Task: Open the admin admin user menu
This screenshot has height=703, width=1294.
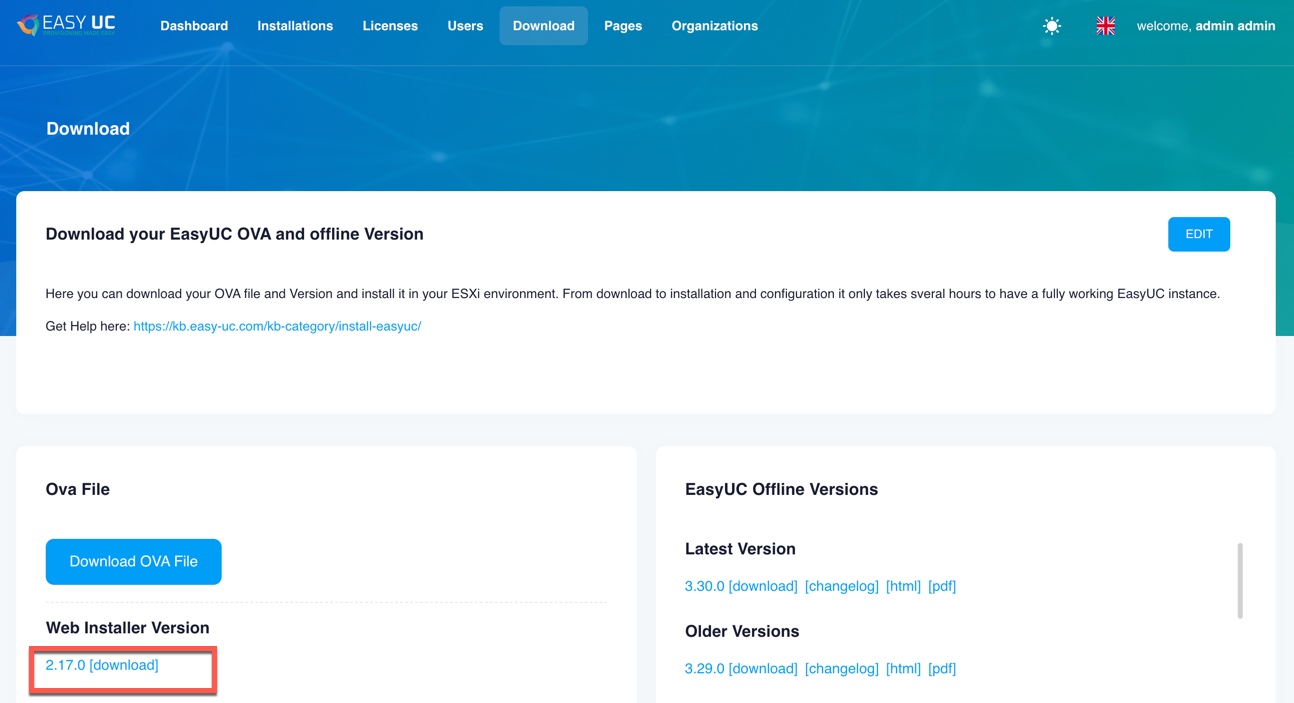Action: [1205, 26]
